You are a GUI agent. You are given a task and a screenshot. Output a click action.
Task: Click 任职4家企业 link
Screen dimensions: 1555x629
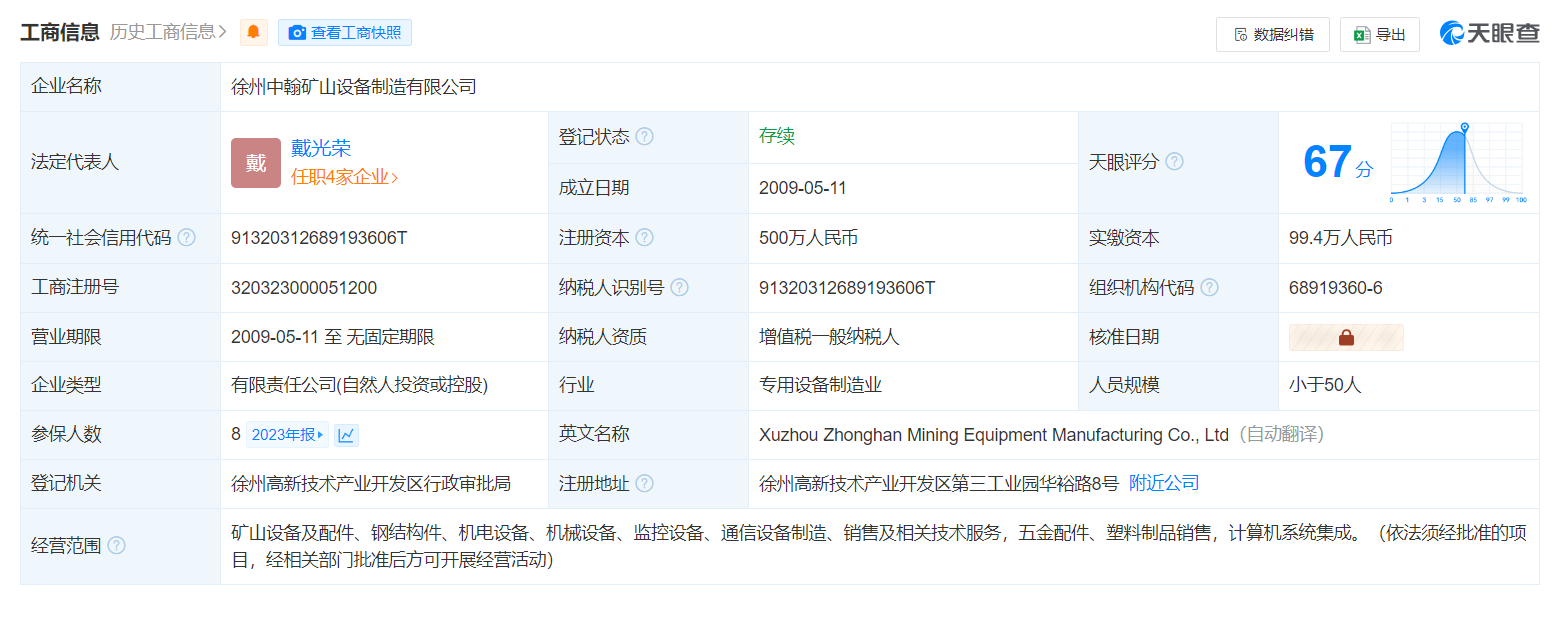coord(344,177)
